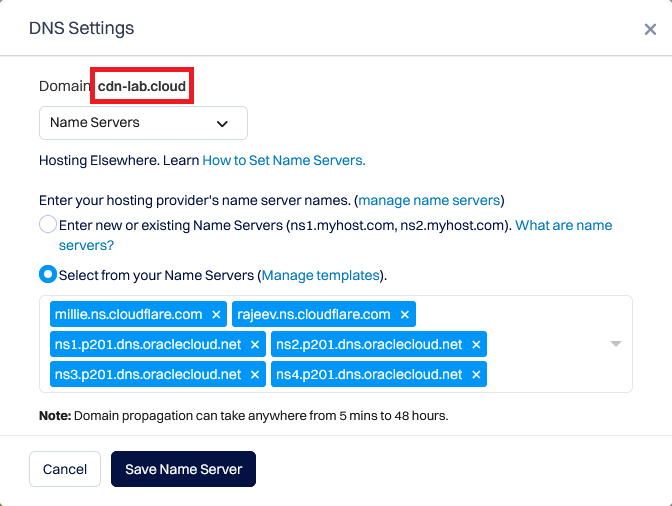
Task: Click the DNS Settings dialog title
Action: click(x=81, y=29)
